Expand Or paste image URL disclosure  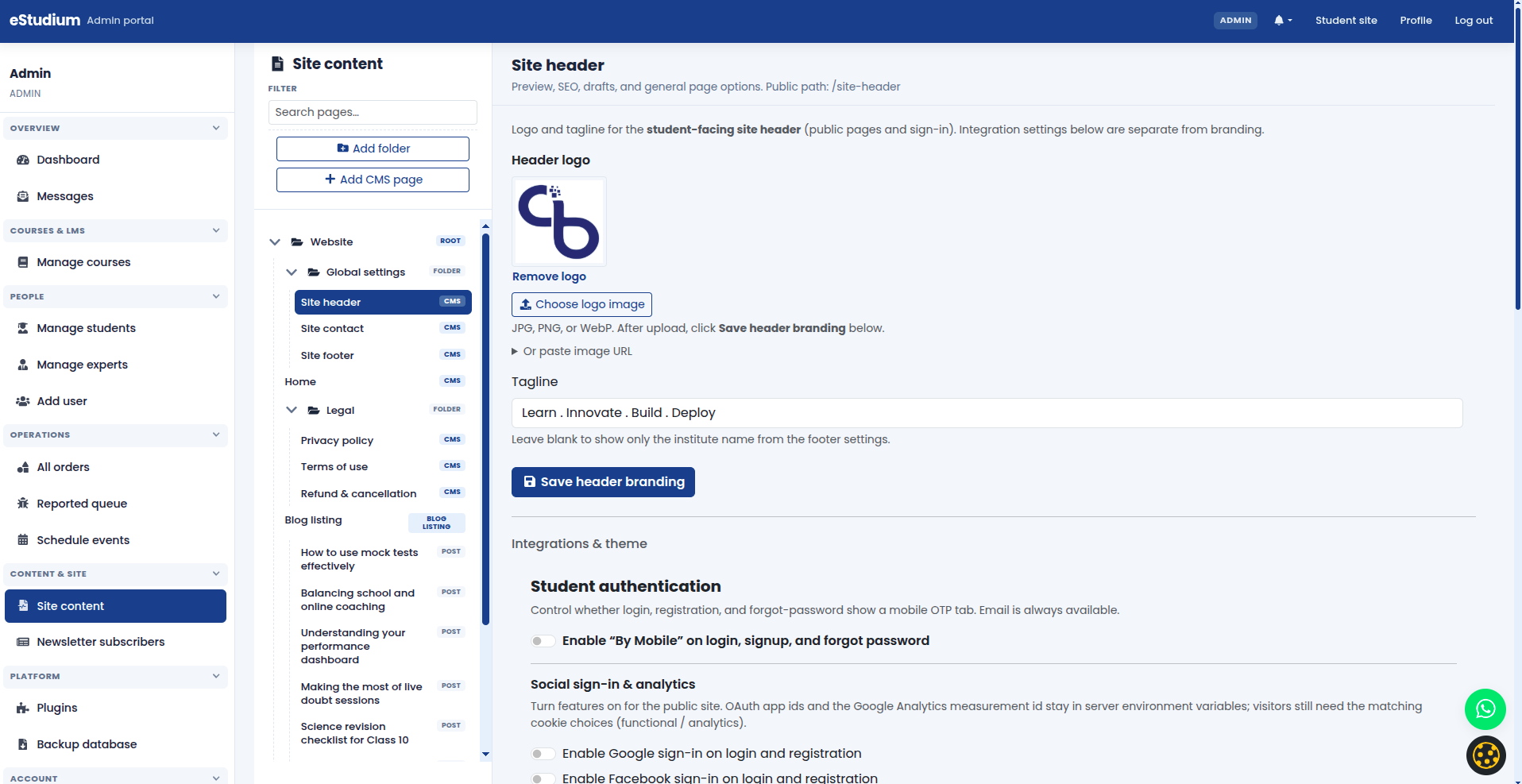click(x=572, y=351)
